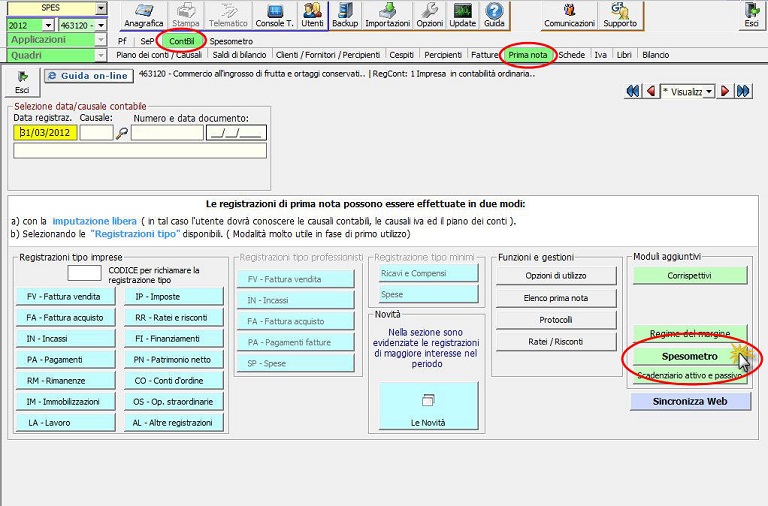Click the Le Novità button
Screen dimensions: 768x506
point(428,406)
